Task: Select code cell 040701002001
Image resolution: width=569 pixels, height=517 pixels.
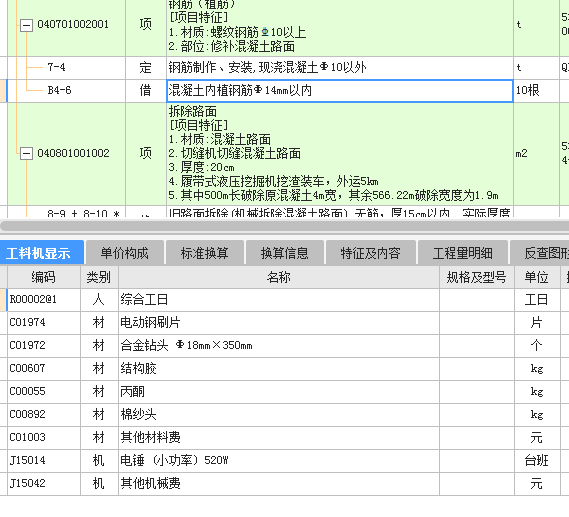Action: tap(73, 24)
